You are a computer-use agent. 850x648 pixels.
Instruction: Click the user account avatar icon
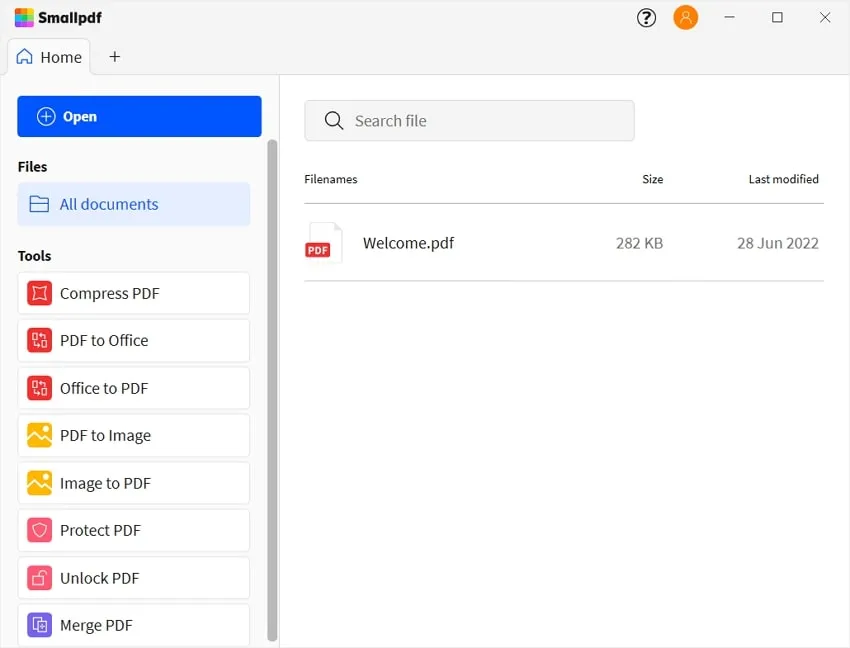(x=686, y=17)
